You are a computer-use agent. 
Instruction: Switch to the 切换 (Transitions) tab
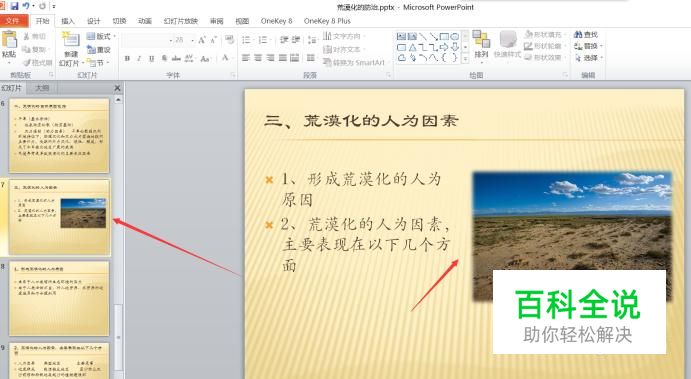pos(119,21)
